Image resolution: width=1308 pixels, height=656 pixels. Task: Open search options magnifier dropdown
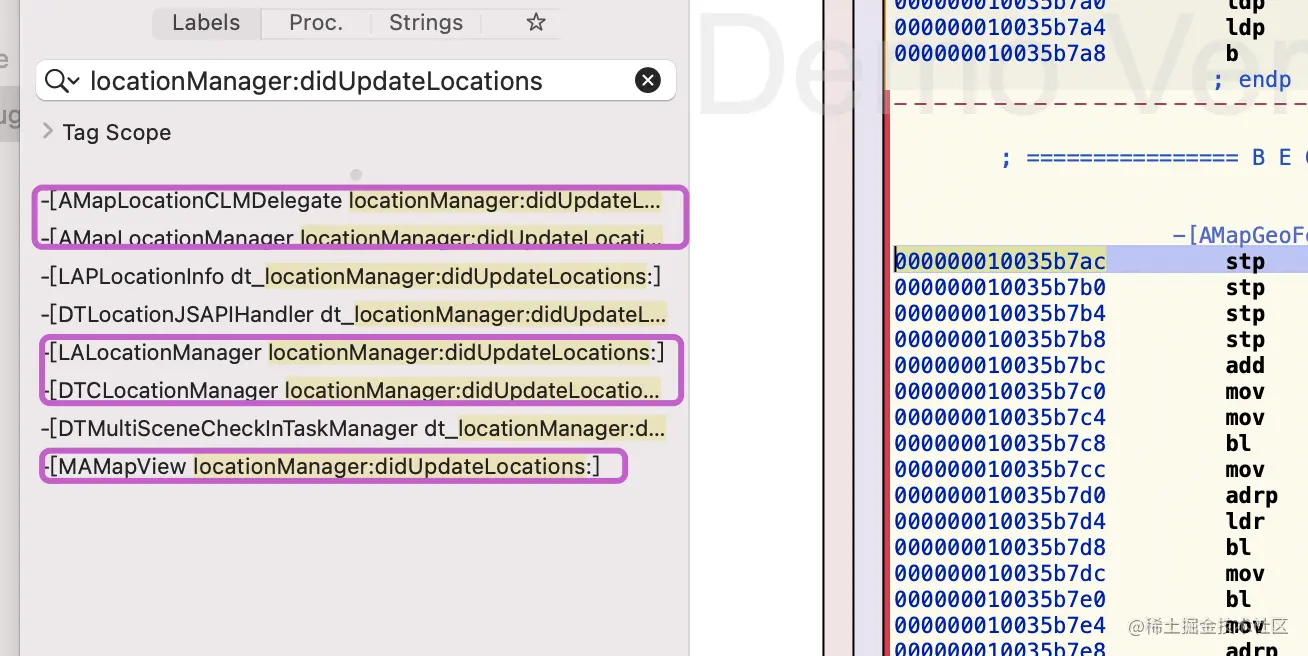click(62, 81)
